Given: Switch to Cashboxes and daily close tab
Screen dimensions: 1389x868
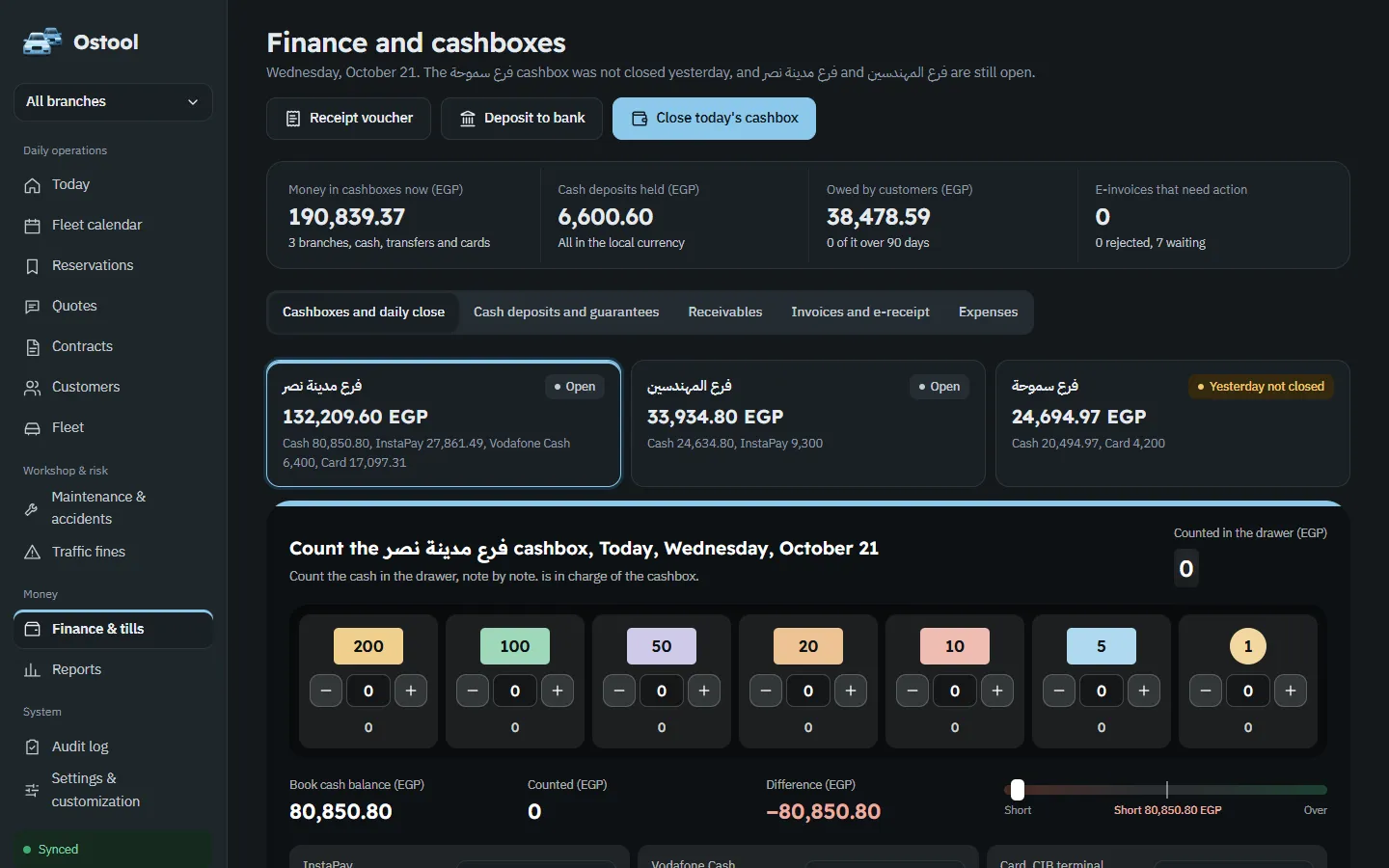Looking at the screenshot, I should pos(364,312).
